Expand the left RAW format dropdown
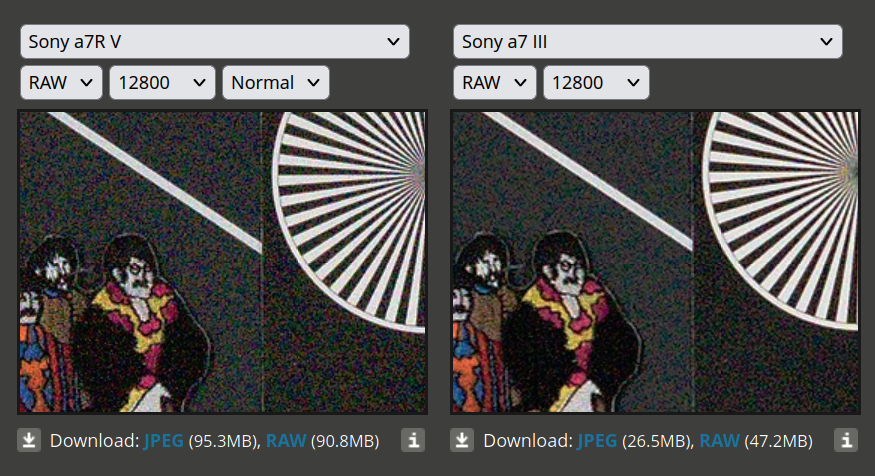Viewport: 875px width, 476px height. [61, 83]
